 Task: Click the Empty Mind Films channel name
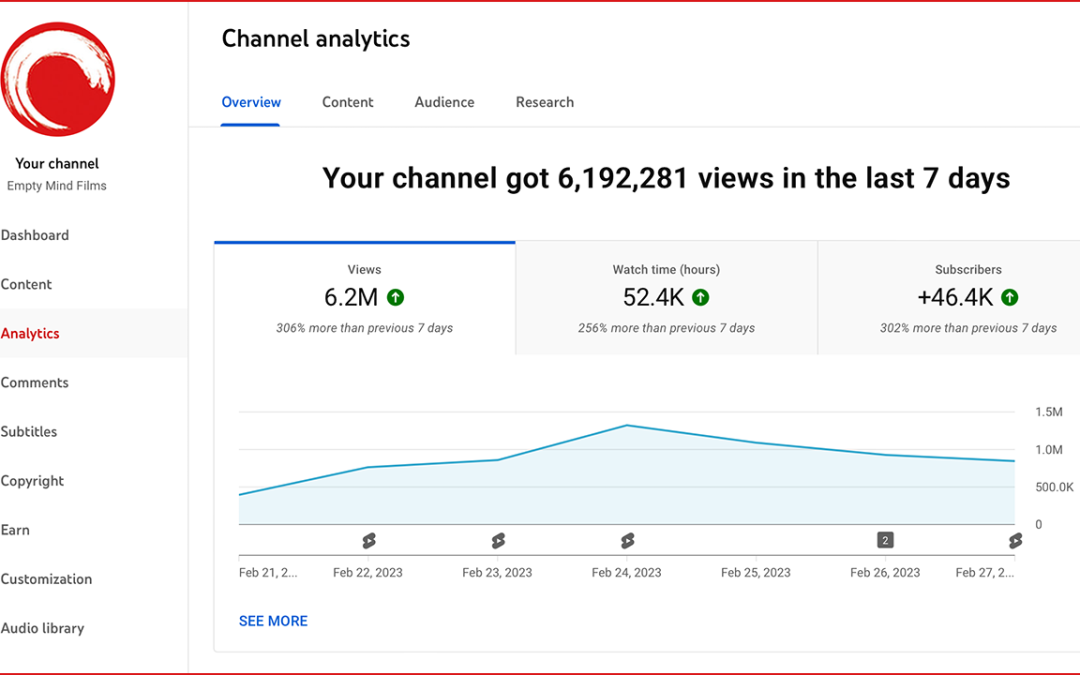[56, 186]
